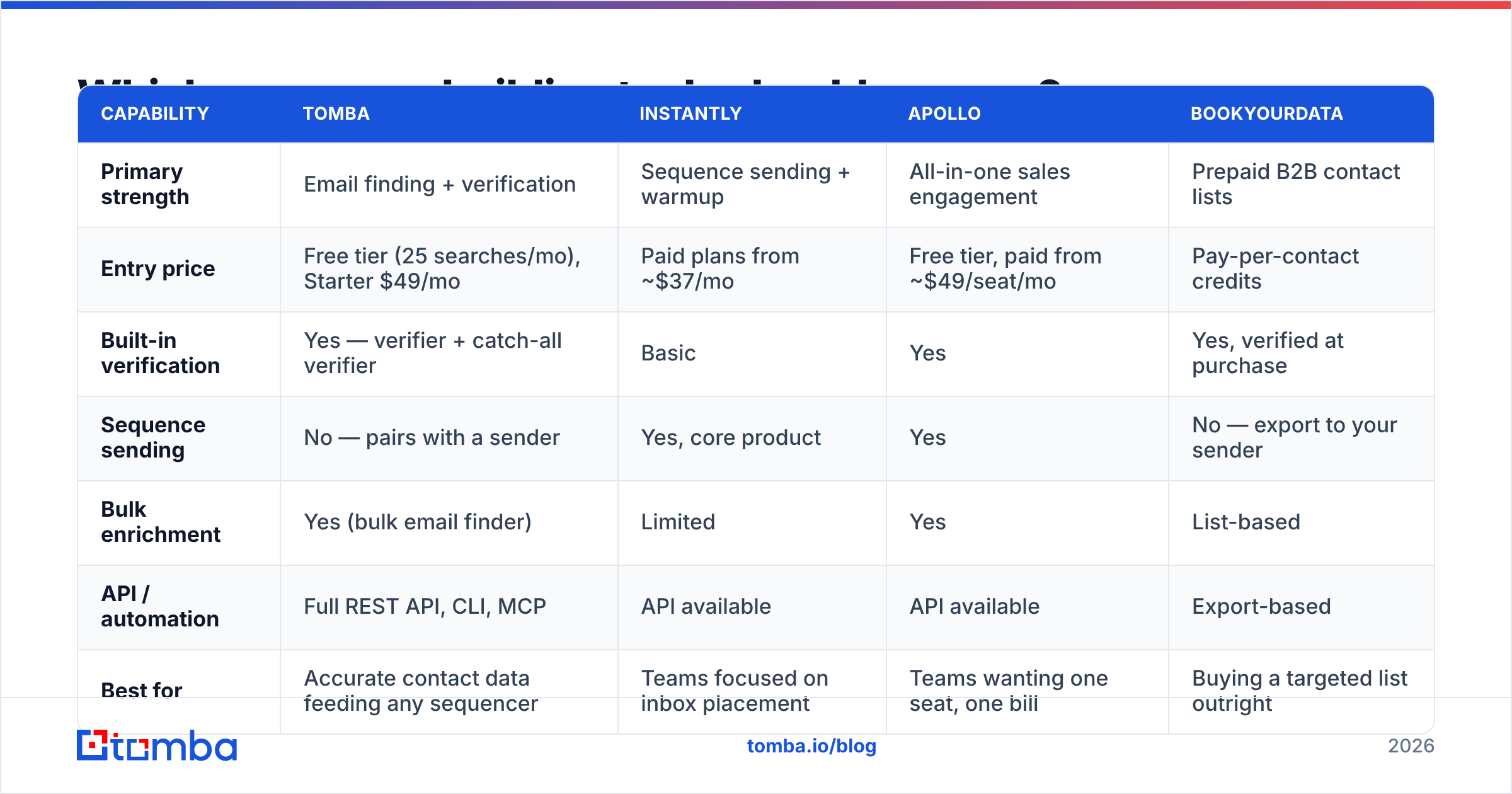1512x794 pixels.
Task: Click the 'Entry price' row label
Action: coord(158,268)
